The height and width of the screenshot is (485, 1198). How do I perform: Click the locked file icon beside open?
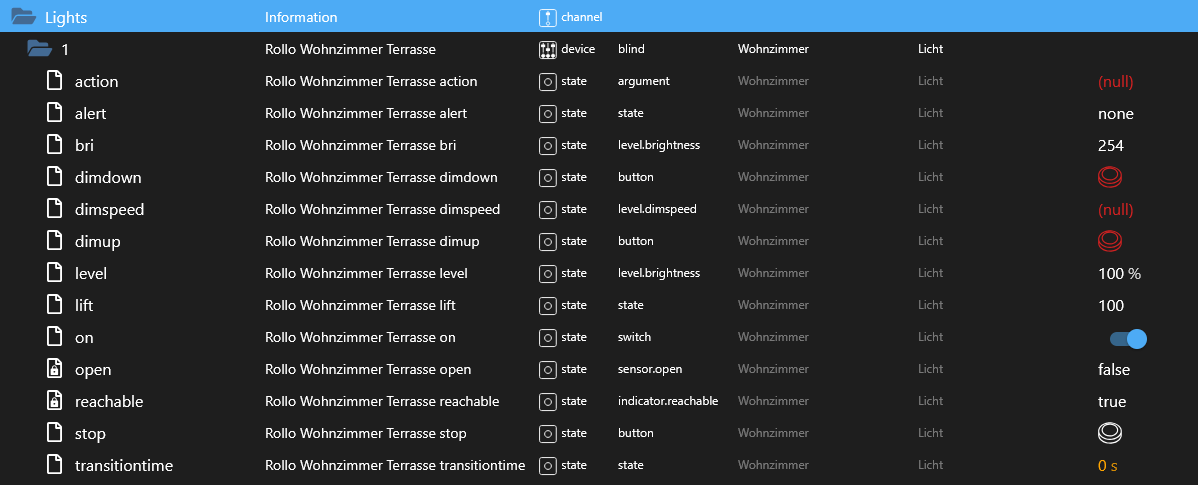[x=56, y=369]
